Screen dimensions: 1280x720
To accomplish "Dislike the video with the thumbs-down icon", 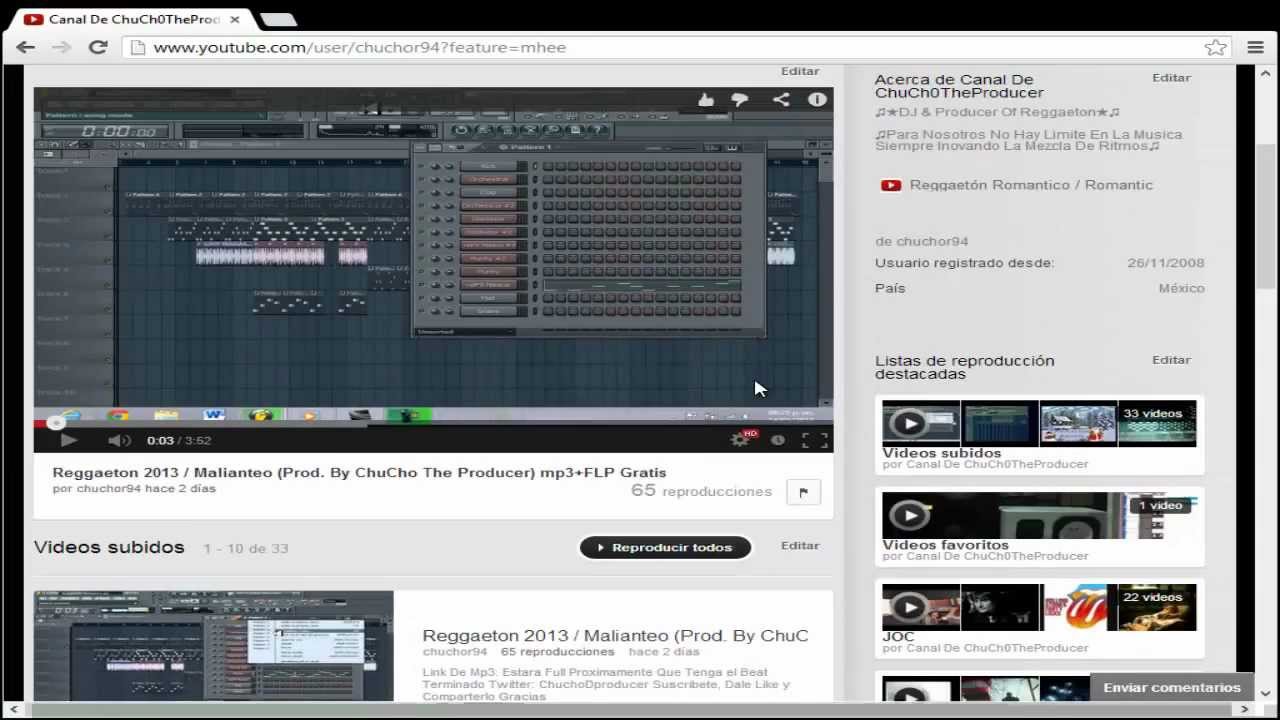I will [x=740, y=99].
